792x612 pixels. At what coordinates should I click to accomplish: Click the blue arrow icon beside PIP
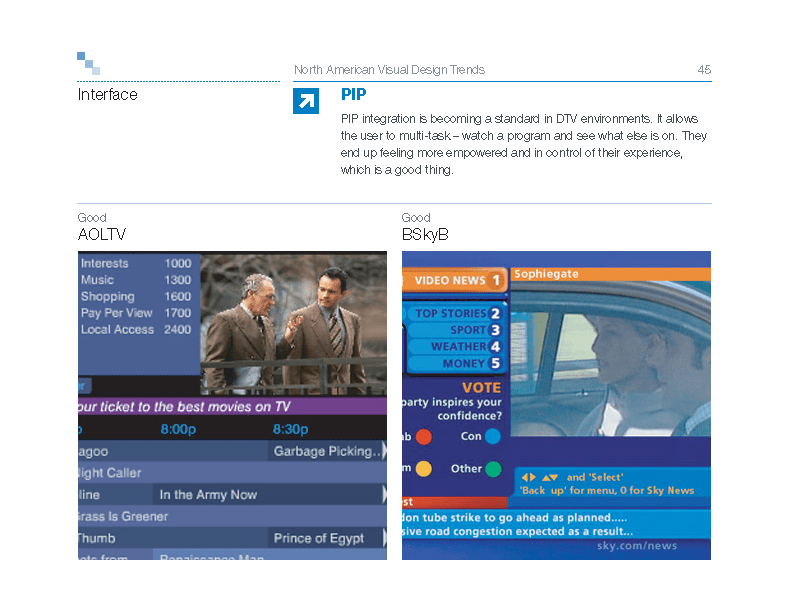(x=306, y=101)
